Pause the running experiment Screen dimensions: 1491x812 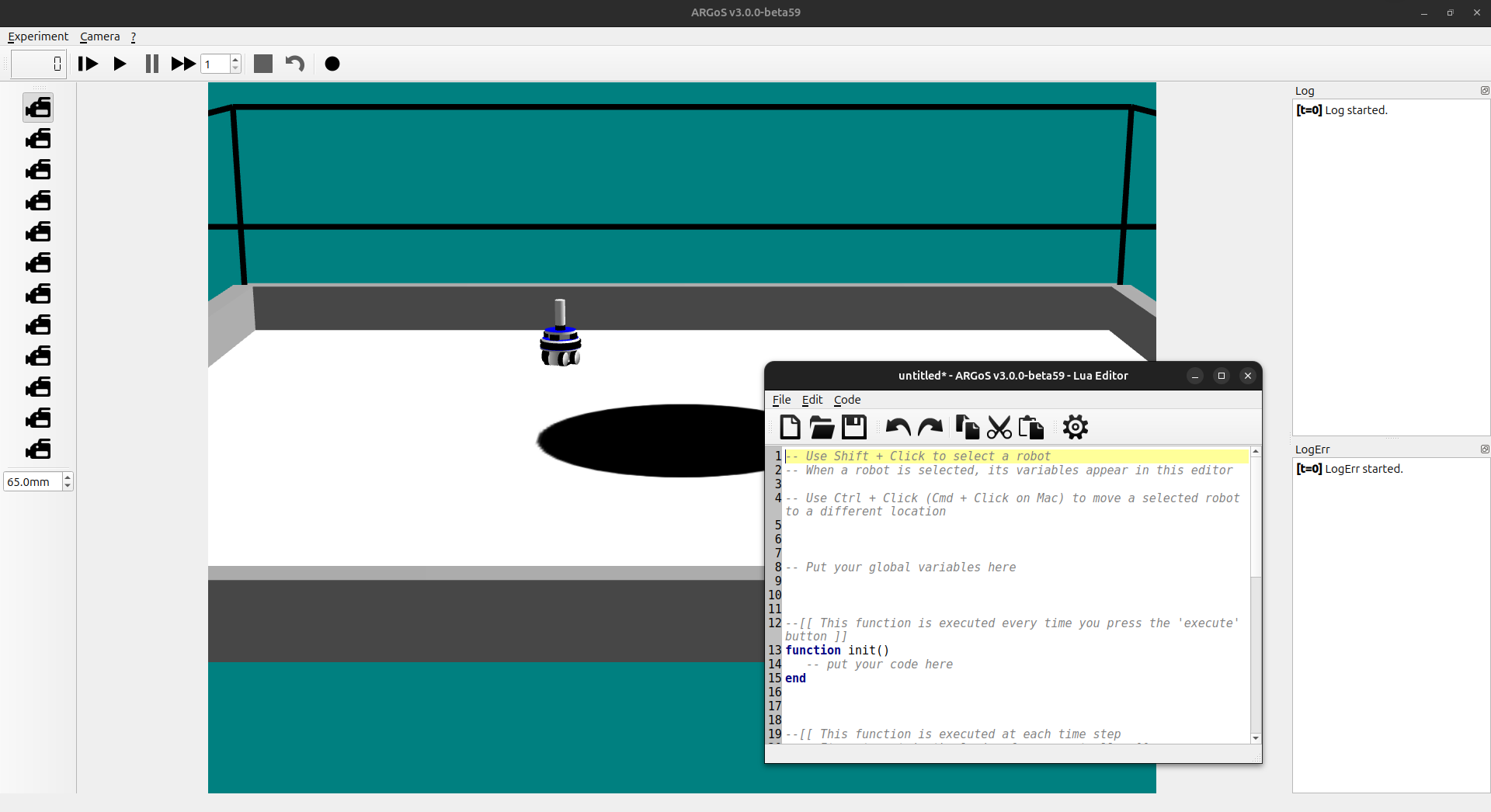[x=151, y=64]
